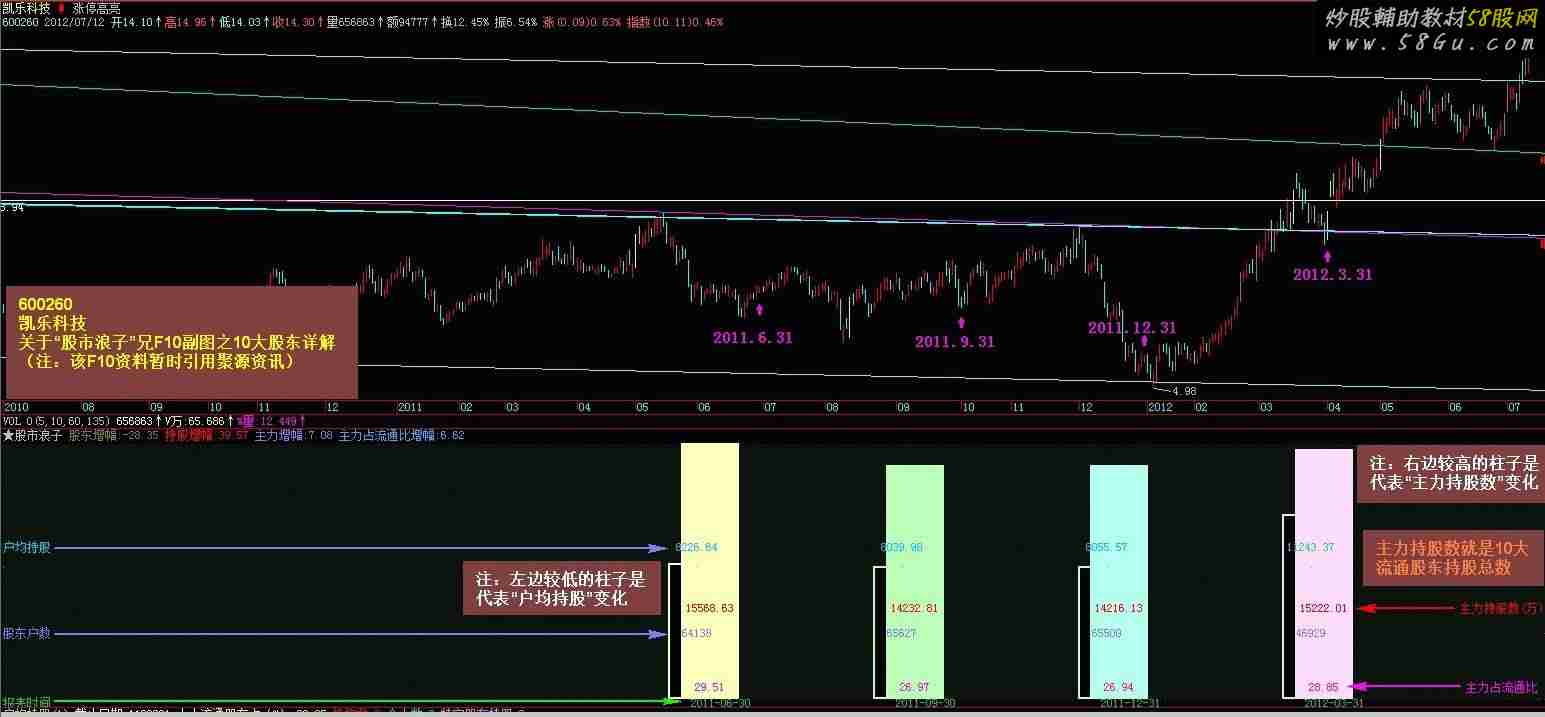Viewport: 1545px width, 717px height.
Task: Click the 主力增幅:7.08 readout
Action: tap(294, 435)
